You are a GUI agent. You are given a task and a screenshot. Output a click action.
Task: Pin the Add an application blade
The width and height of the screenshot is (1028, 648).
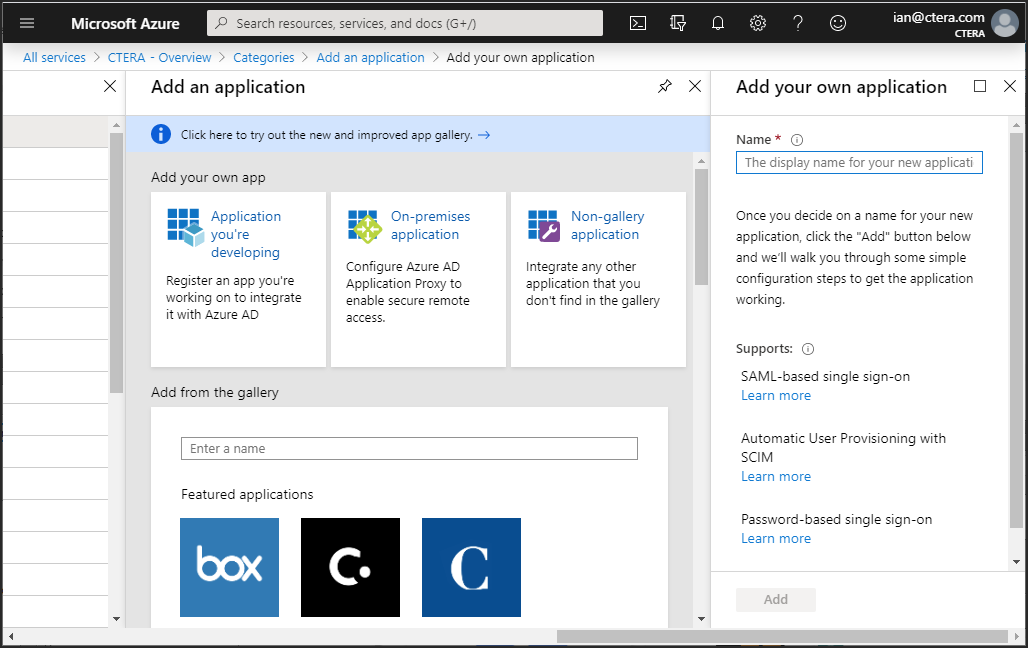tap(665, 86)
